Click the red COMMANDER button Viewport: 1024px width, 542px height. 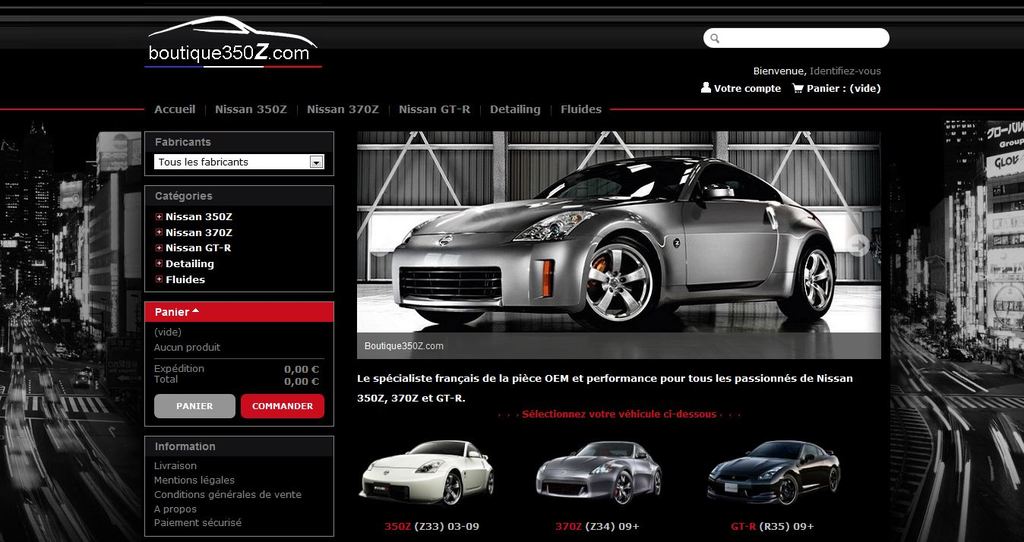[282, 406]
